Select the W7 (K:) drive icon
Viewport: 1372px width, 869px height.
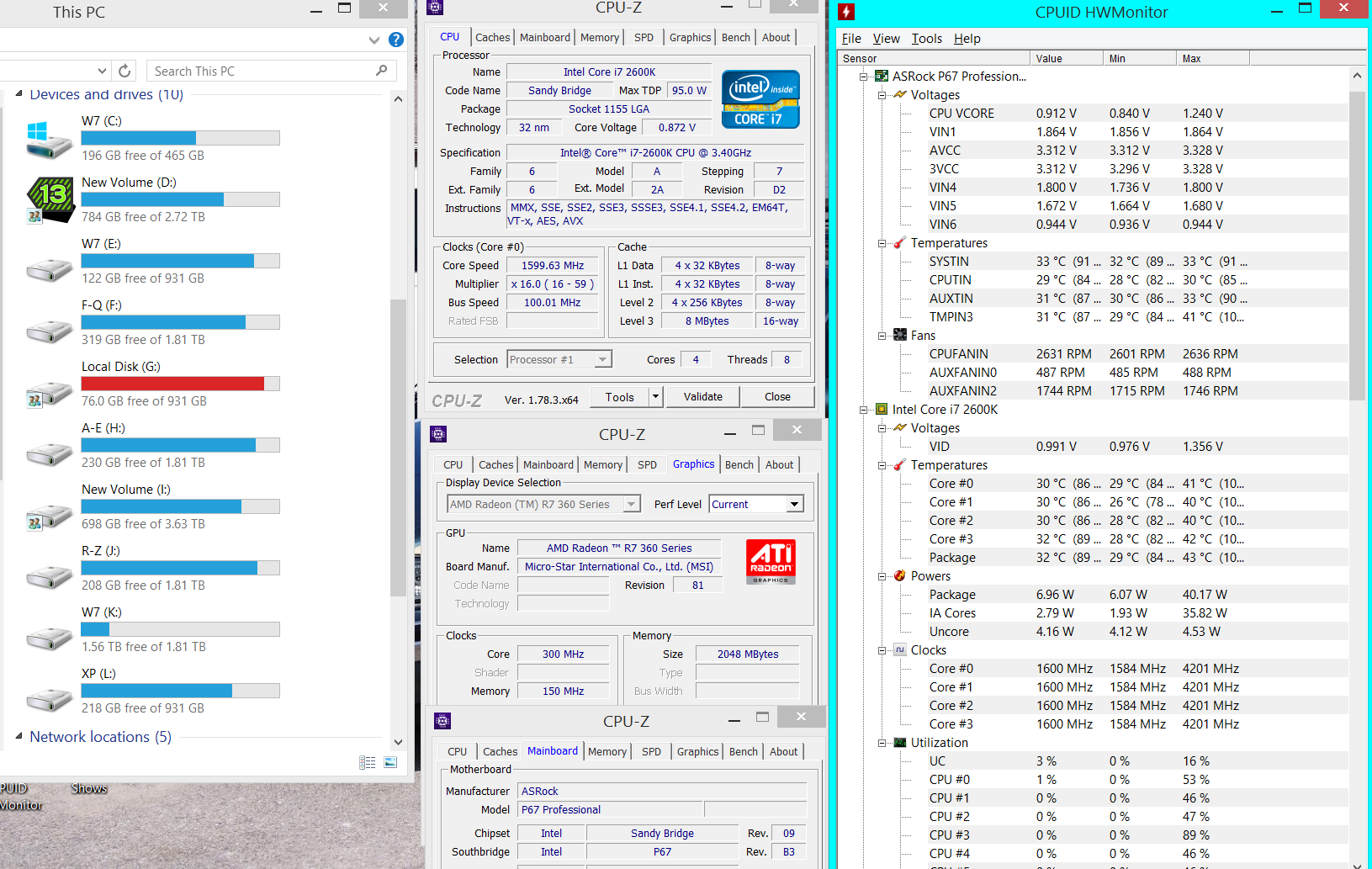[x=50, y=639]
